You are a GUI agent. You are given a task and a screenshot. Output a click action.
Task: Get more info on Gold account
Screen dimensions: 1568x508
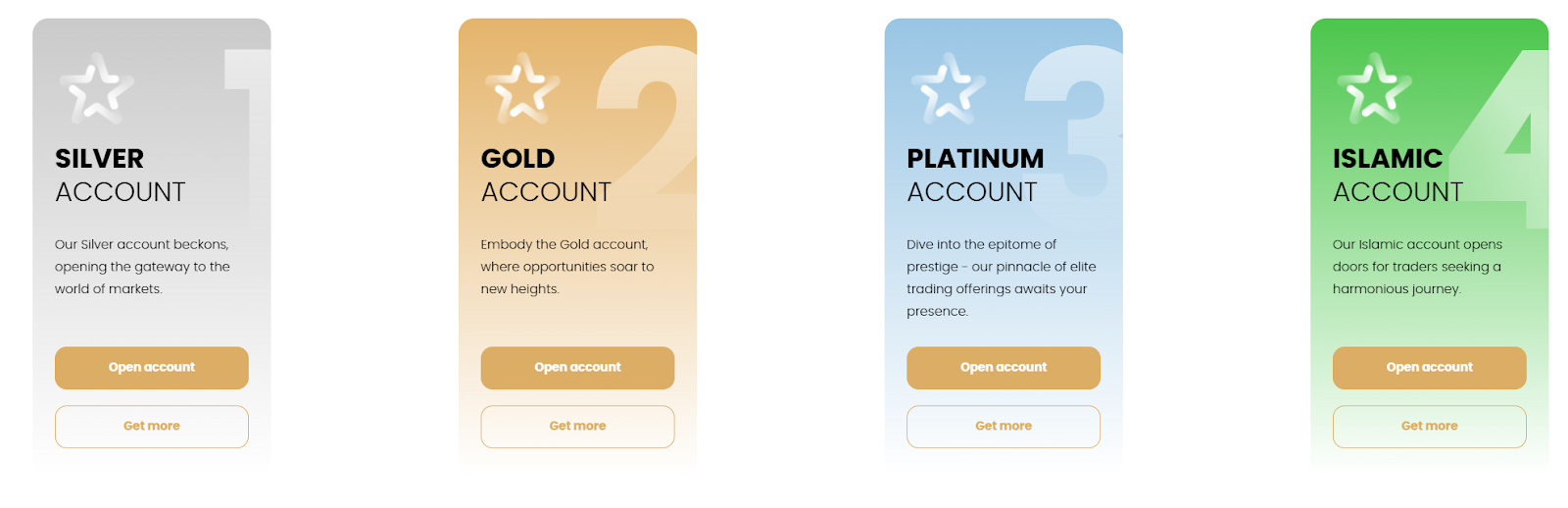(x=577, y=427)
